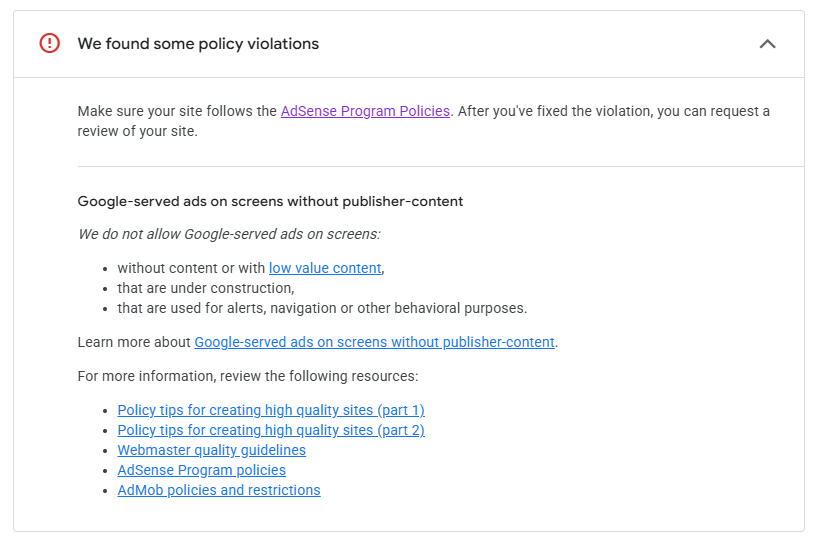The image size is (817, 545).
Task: Open Google-served ads on screens without publisher-content link
Action: (374, 342)
